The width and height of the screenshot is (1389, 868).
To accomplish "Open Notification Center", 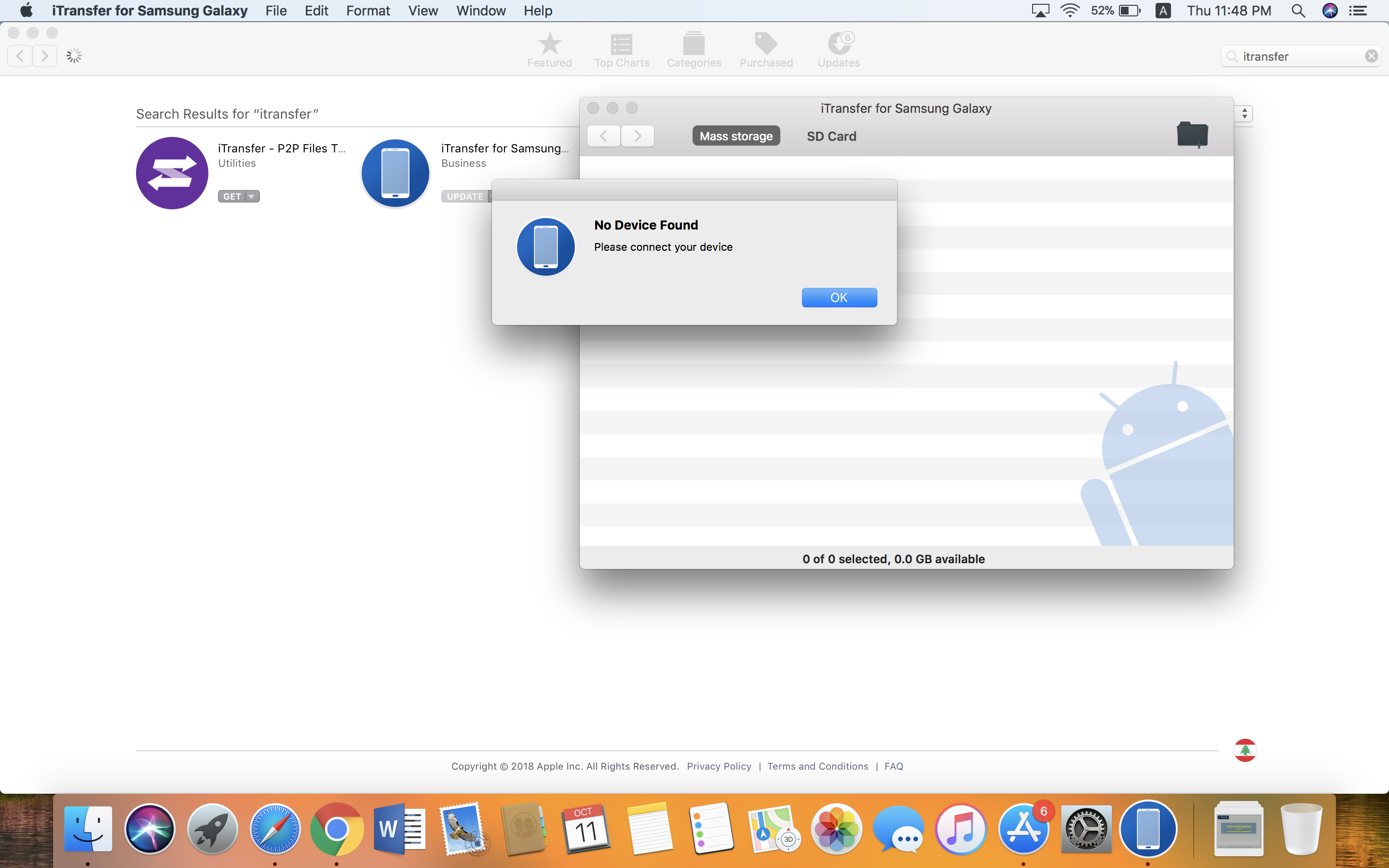I will pyautogui.click(x=1358, y=10).
